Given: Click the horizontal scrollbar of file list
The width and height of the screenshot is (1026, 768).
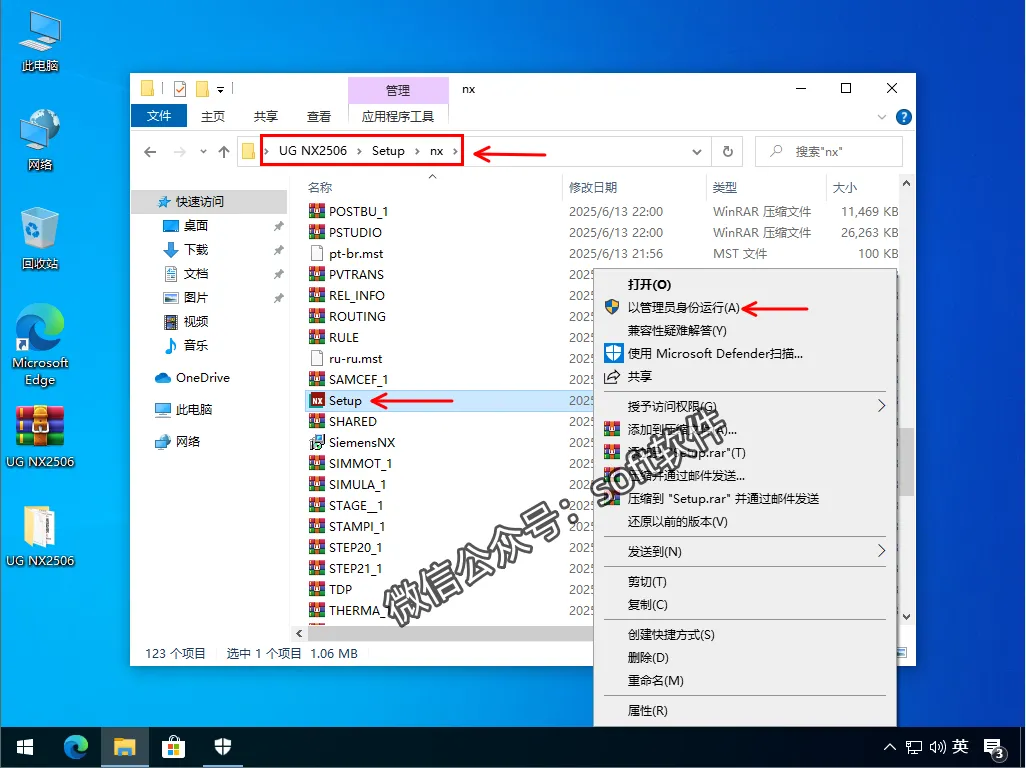Looking at the screenshot, I should (x=449, y=633).
